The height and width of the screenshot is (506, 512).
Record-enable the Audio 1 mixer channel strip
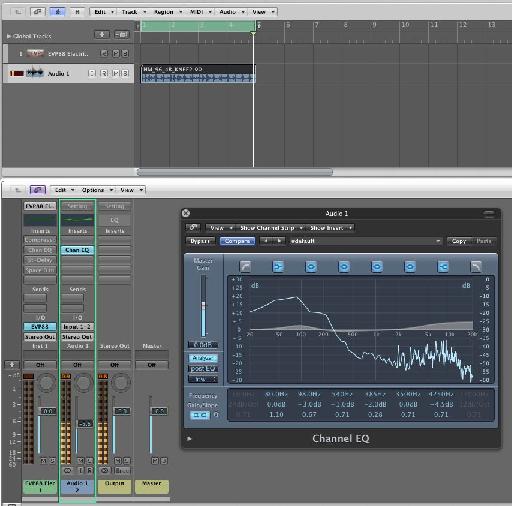coord(89,470)
